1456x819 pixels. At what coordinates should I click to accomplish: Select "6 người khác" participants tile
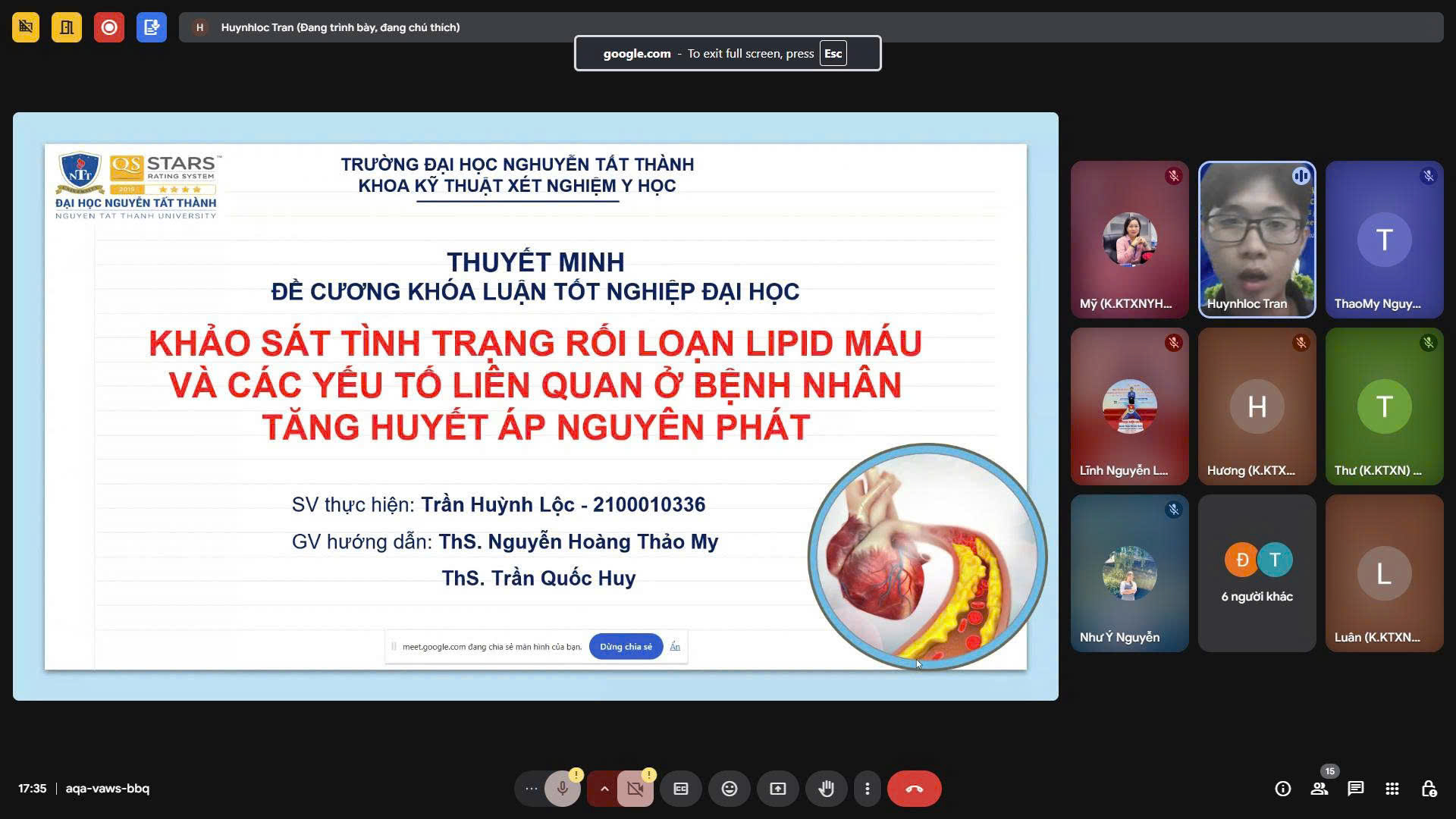(x=1257, y=573)
